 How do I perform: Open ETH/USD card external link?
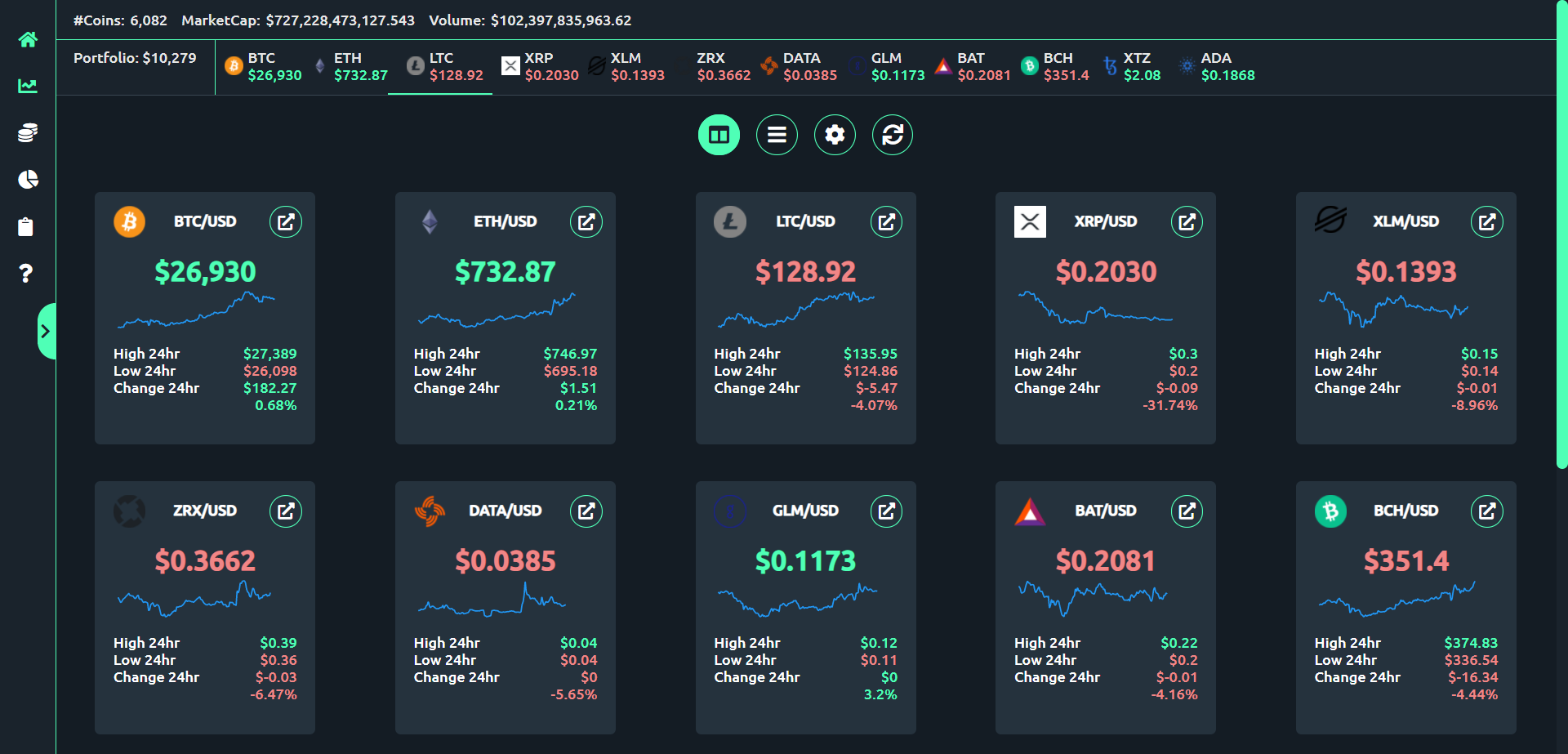coord(586,221)
